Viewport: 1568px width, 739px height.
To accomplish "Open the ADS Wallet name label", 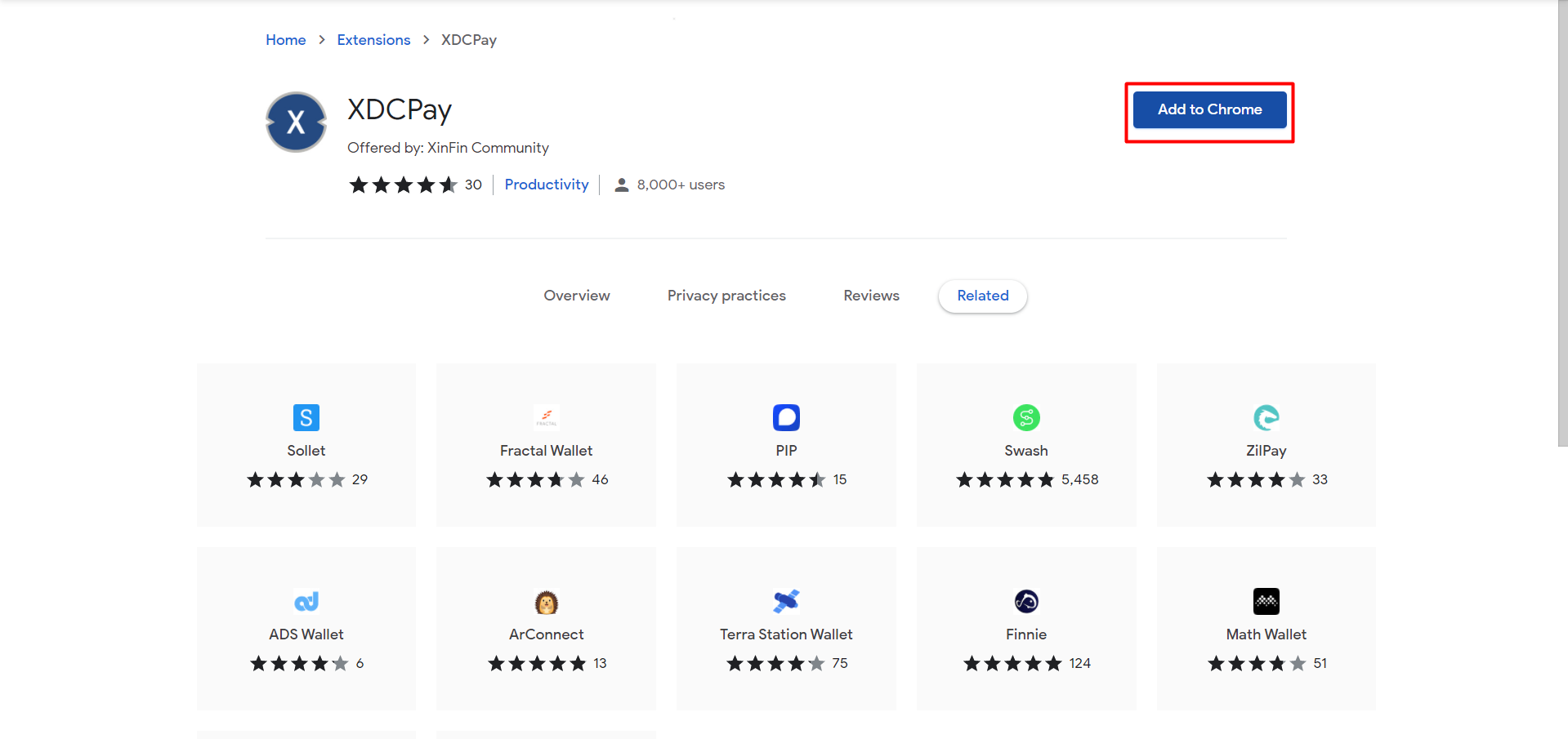I will [306, 634].
